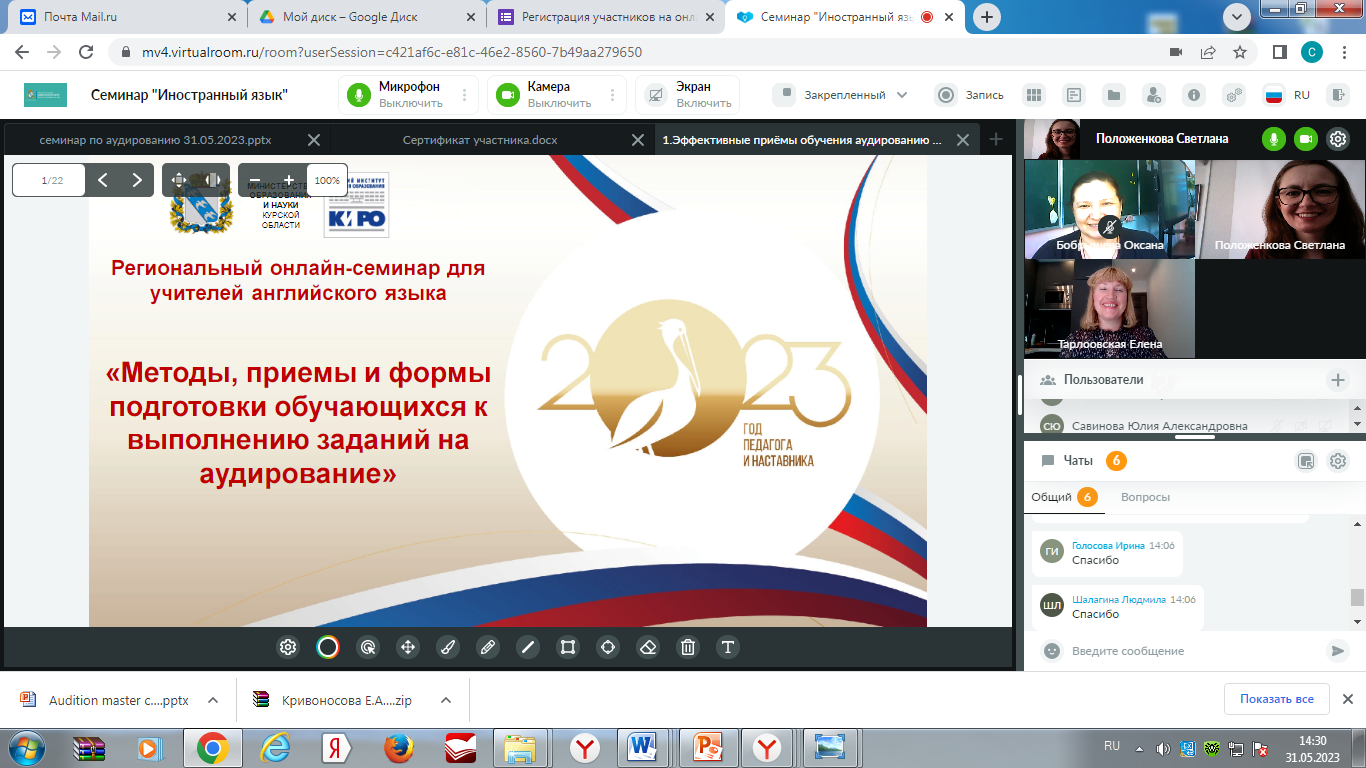Open the chat pop-out icon
Screen dimensions: 1366x768
point(1305,461)
